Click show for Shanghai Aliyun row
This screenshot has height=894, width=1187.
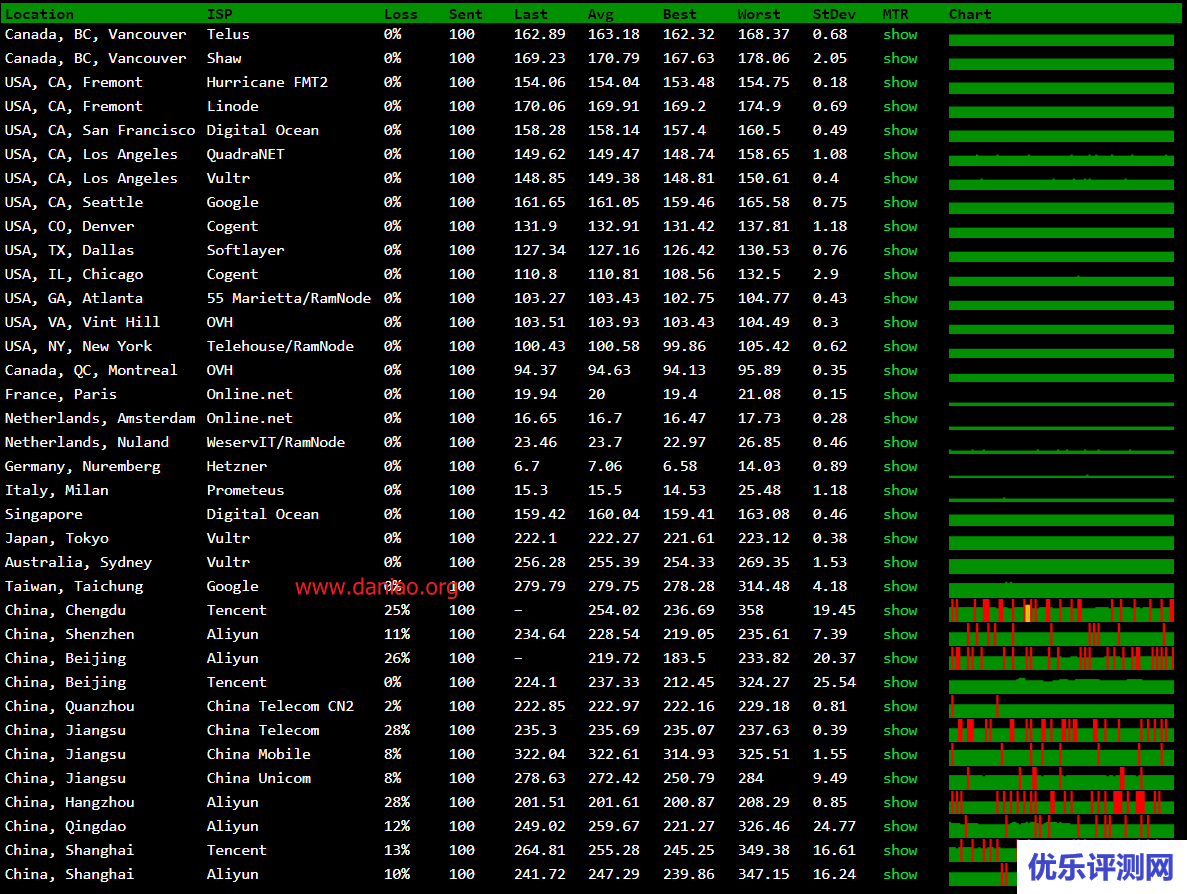pos(900,874)
